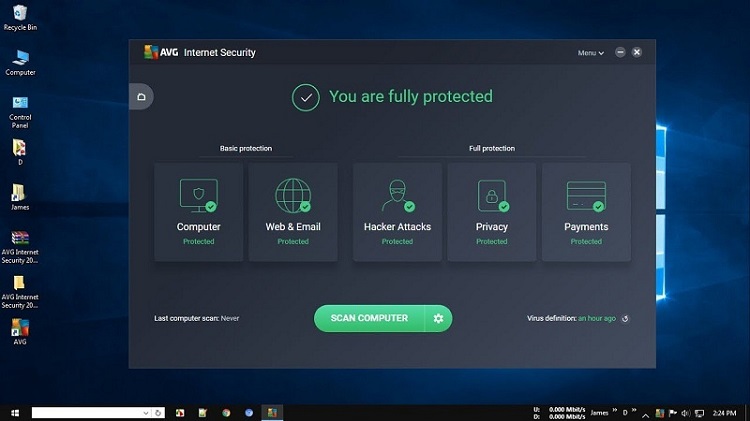Open the Hacker Attacks tile
750x421 pixels.
point(397,212)
